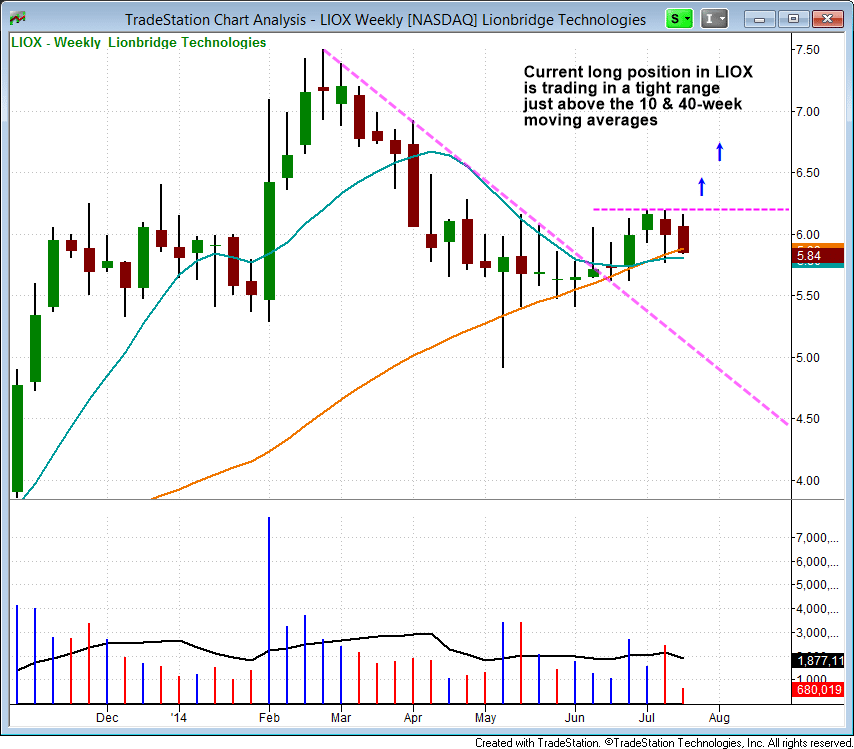Viewport: 854px width, 749px height.
Task: Click the Jul date axis label
Action: pyautogui.click(x=646, y=718)
